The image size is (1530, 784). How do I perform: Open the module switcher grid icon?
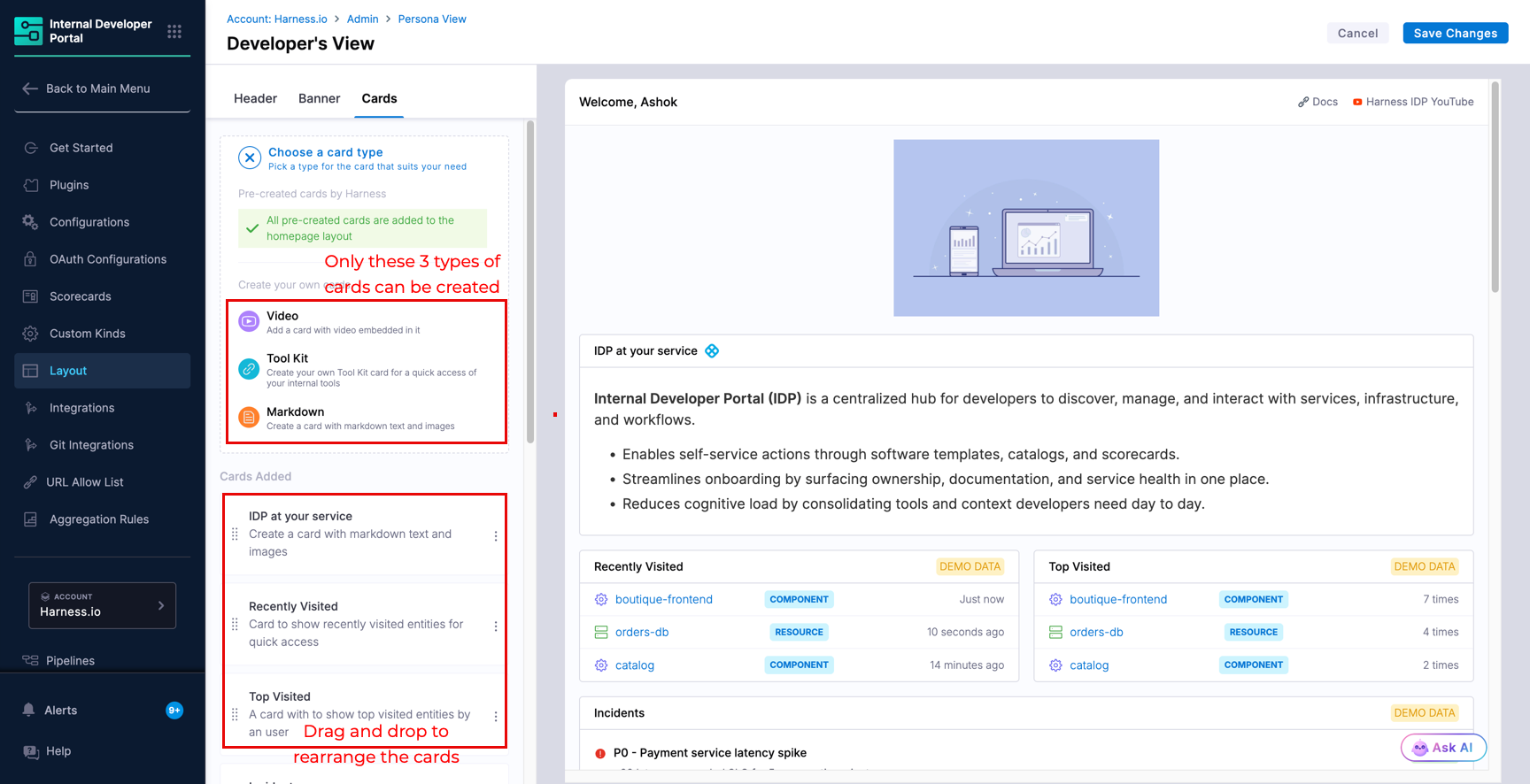[174, 32]
